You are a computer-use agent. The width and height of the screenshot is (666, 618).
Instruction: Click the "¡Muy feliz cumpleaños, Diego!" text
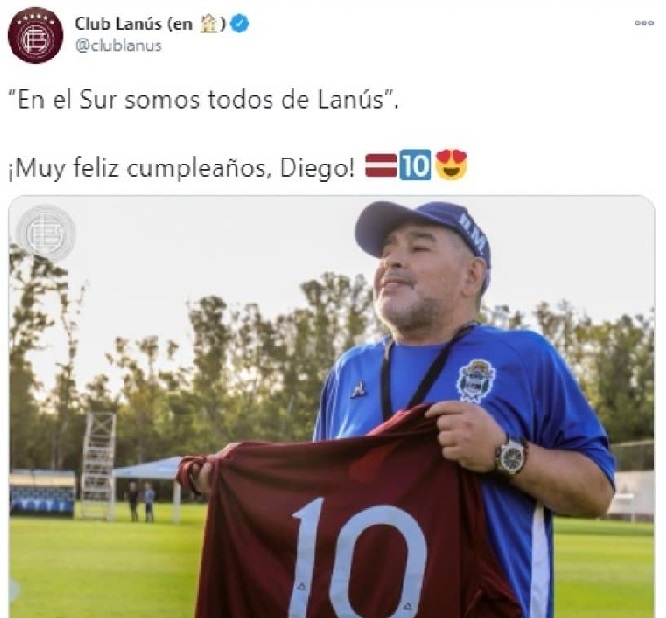pyautogui.click(x=182, y=168)
